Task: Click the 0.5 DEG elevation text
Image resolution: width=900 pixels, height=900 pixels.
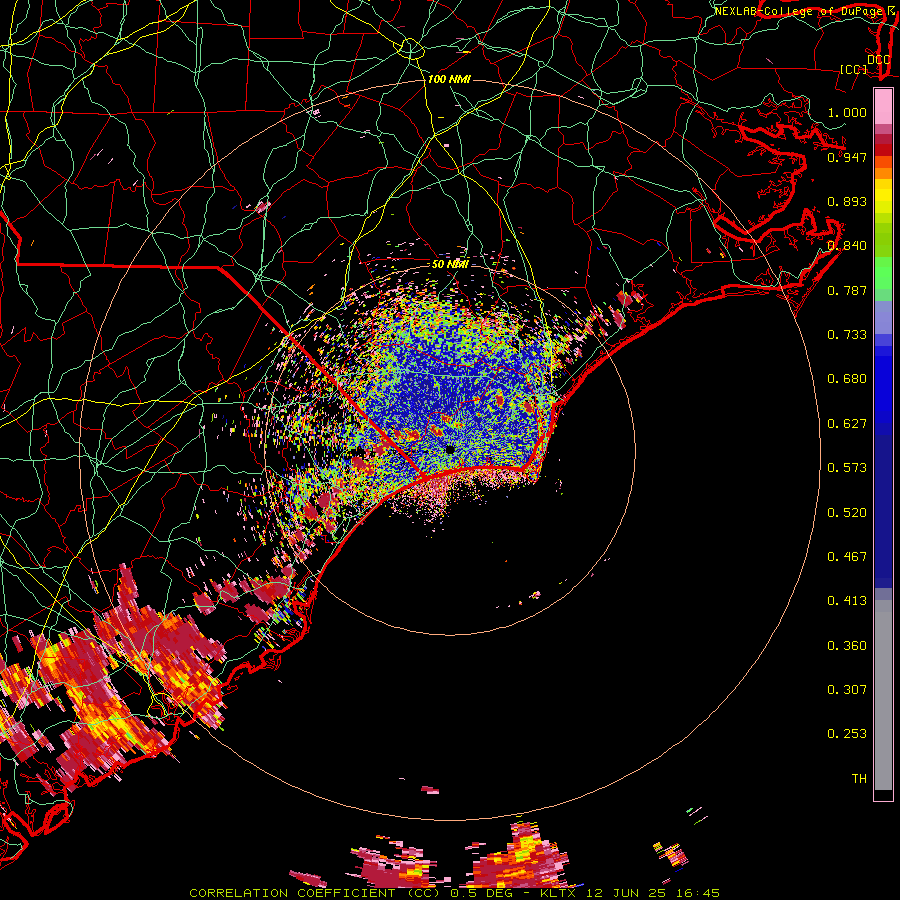Action: tap(482, 893)
